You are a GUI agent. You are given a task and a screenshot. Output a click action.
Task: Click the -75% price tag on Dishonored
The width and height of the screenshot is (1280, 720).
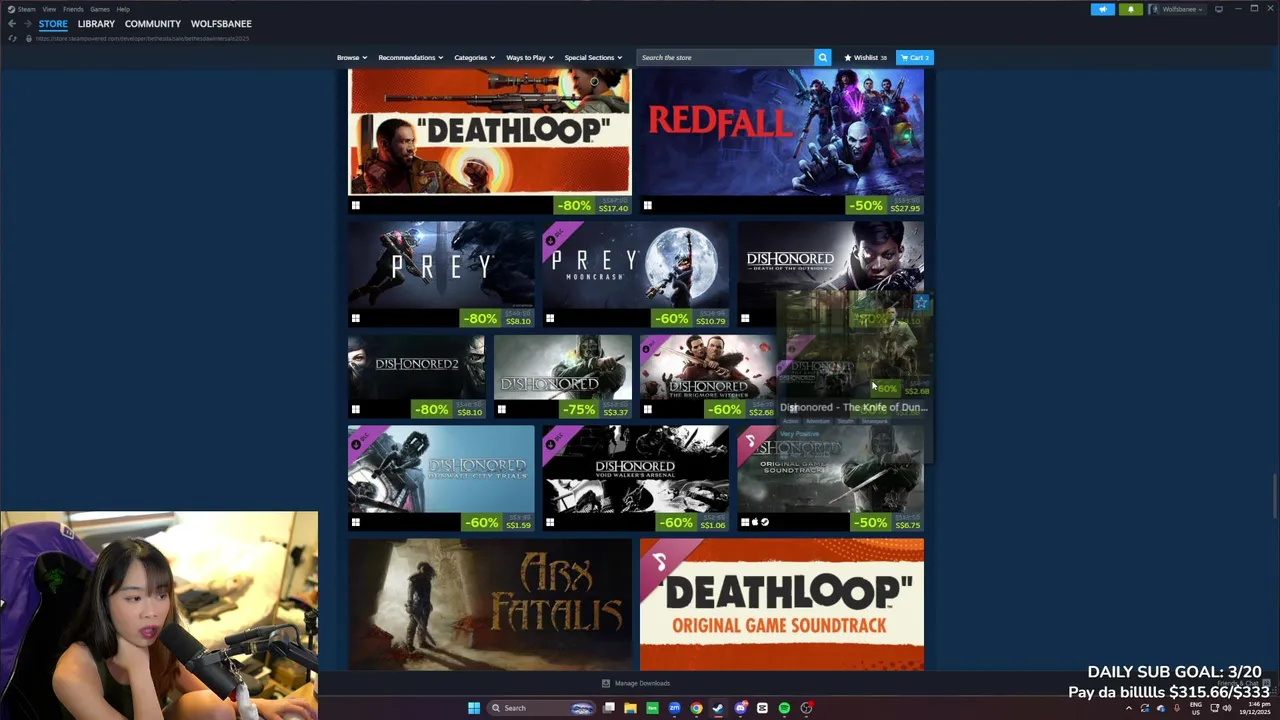point(596,410)
